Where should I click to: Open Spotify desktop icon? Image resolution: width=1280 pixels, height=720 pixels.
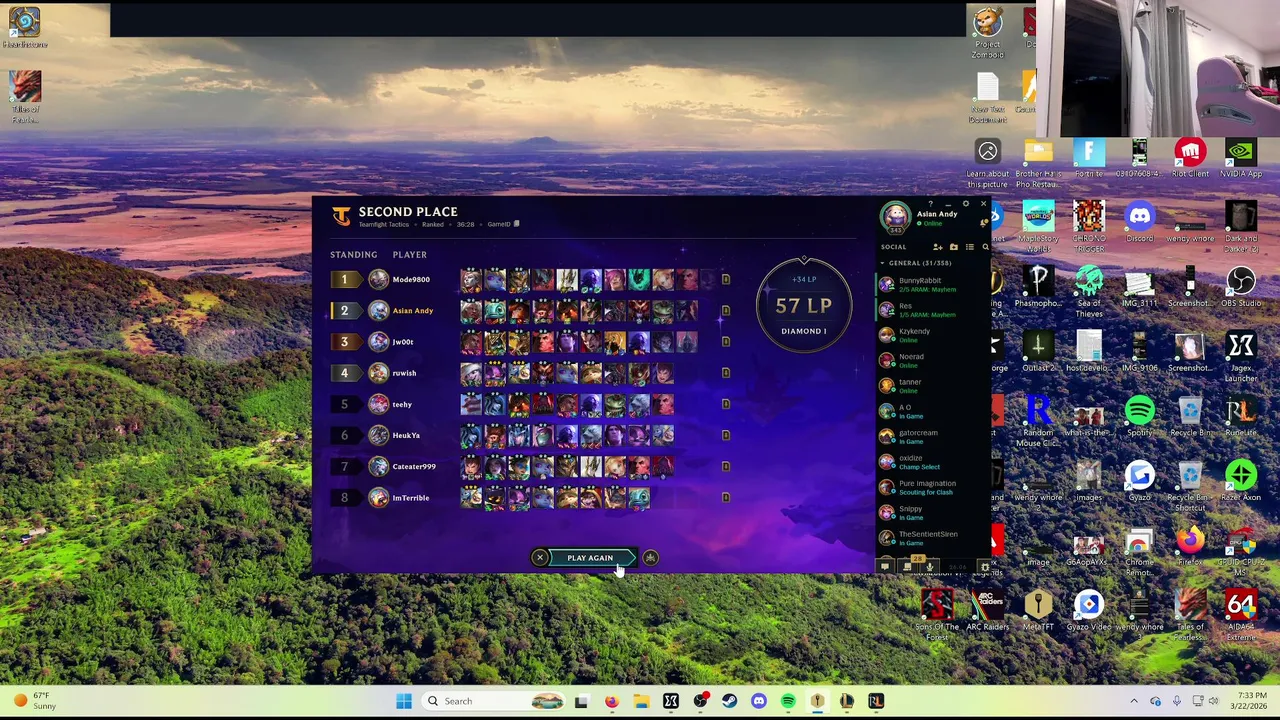pos(1139,416)
